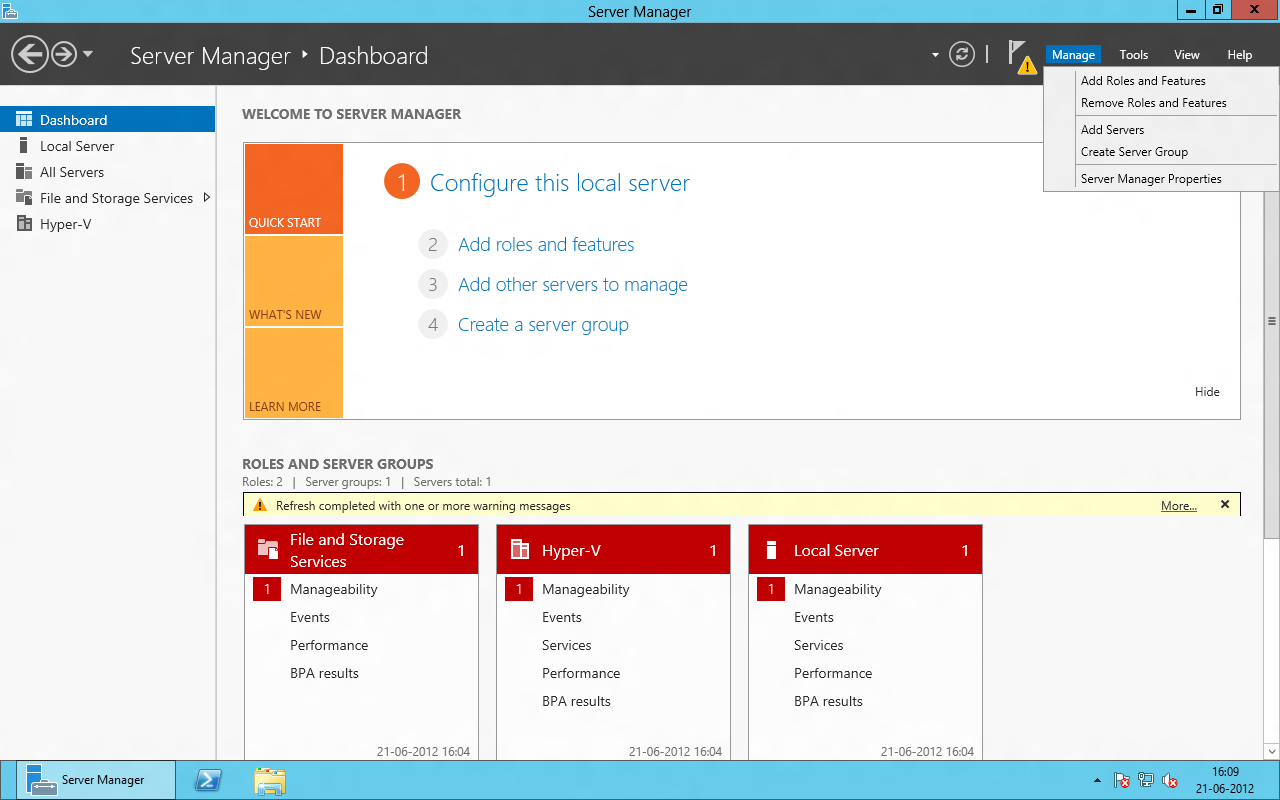
Task: Open the Manage menu
Action: point(1073,55)
